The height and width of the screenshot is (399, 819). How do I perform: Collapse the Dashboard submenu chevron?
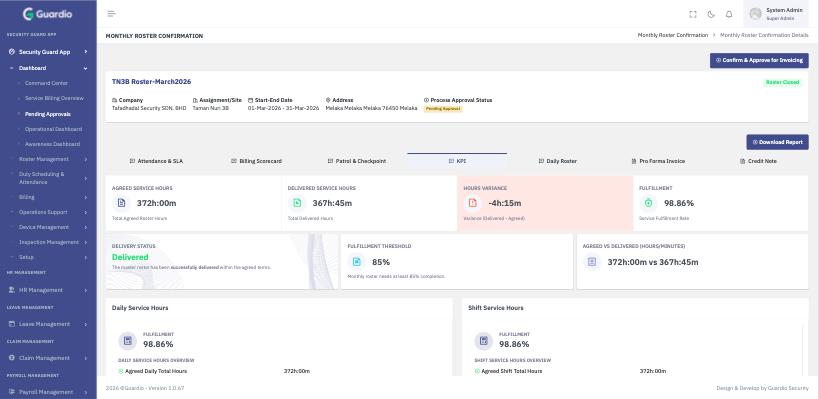pyautogui.click(x=86, y=68)
